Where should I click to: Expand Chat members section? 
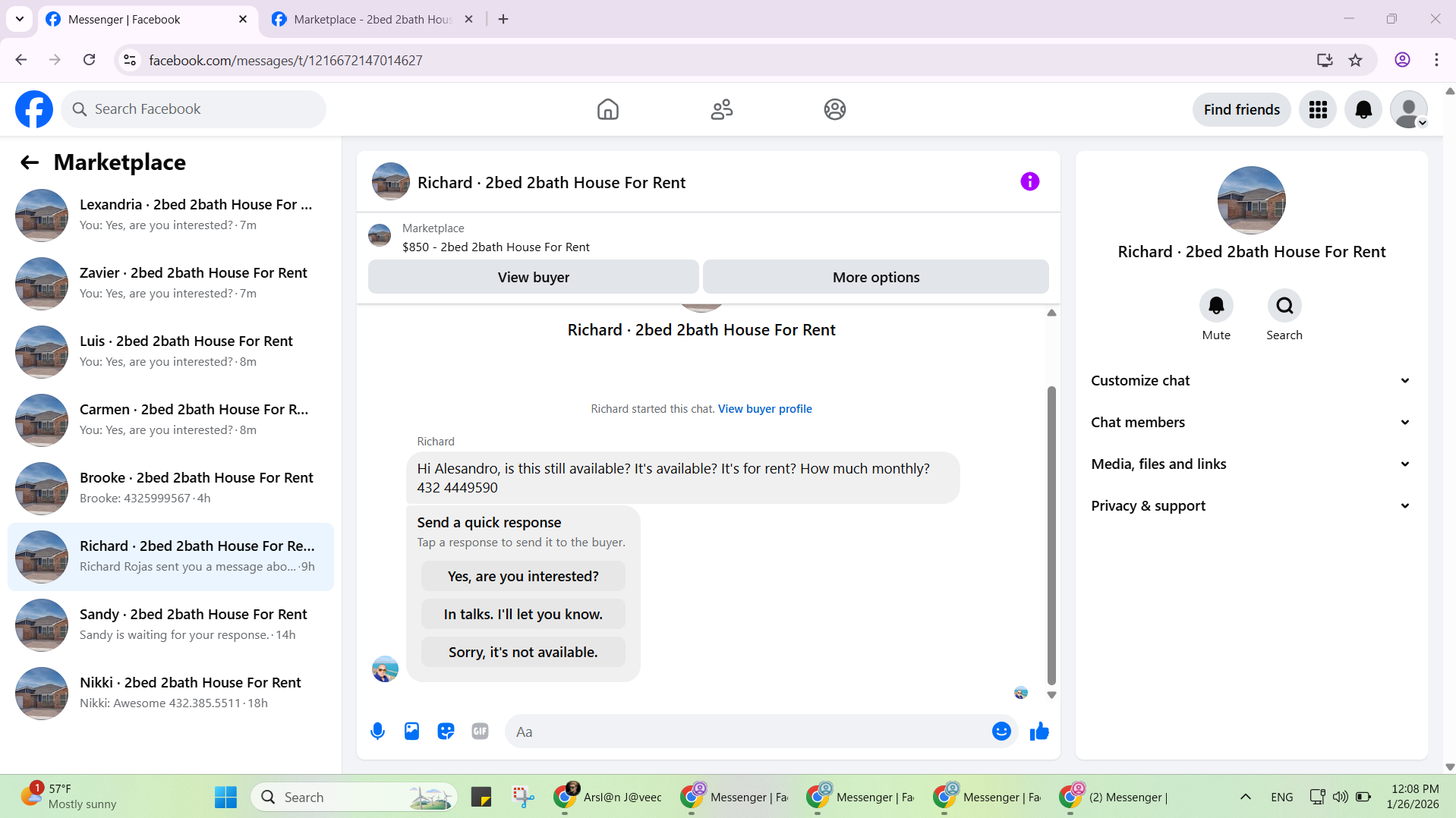coord(1251,423)
